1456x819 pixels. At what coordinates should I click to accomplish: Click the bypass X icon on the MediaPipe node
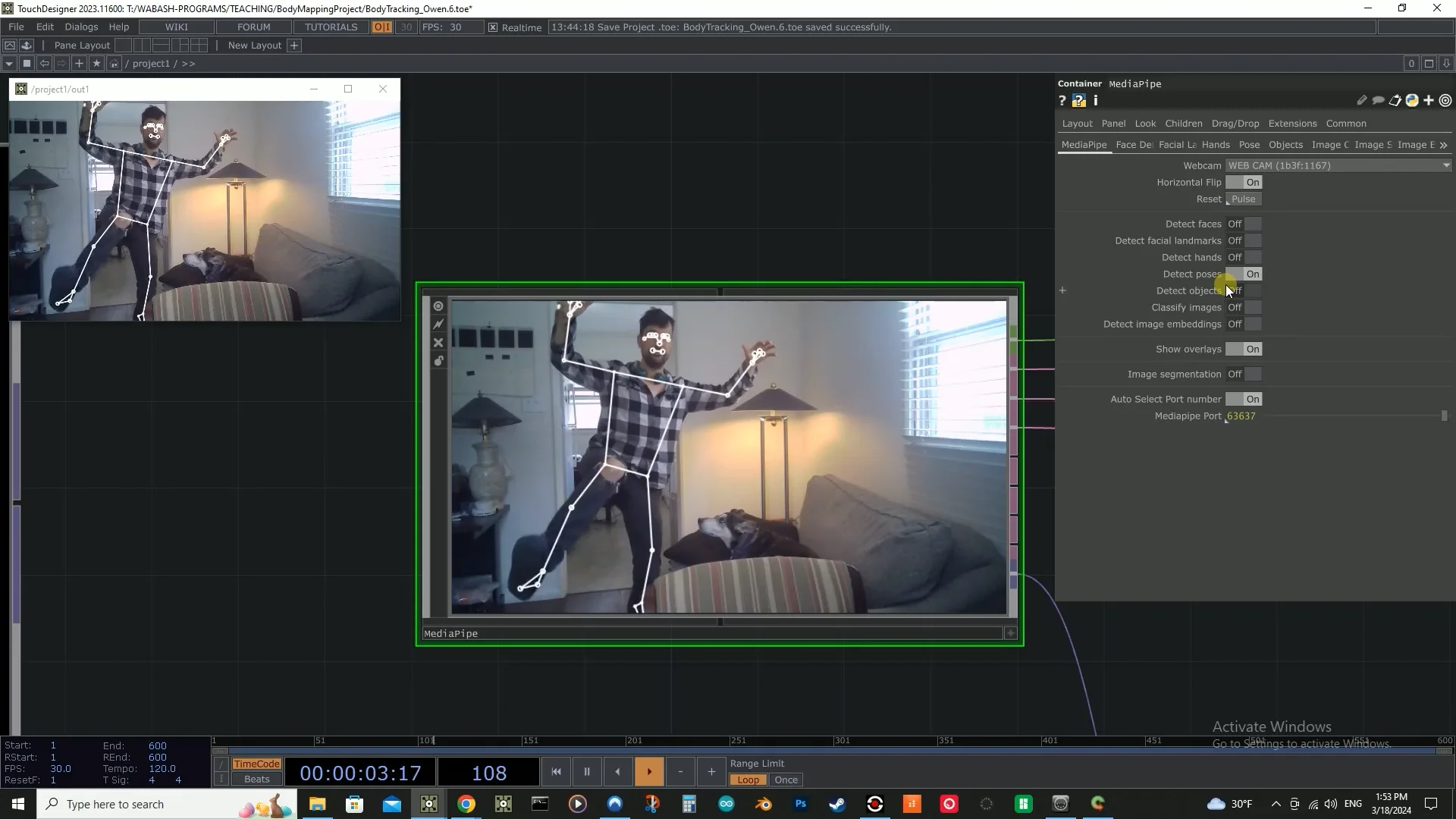pos(438,343)
